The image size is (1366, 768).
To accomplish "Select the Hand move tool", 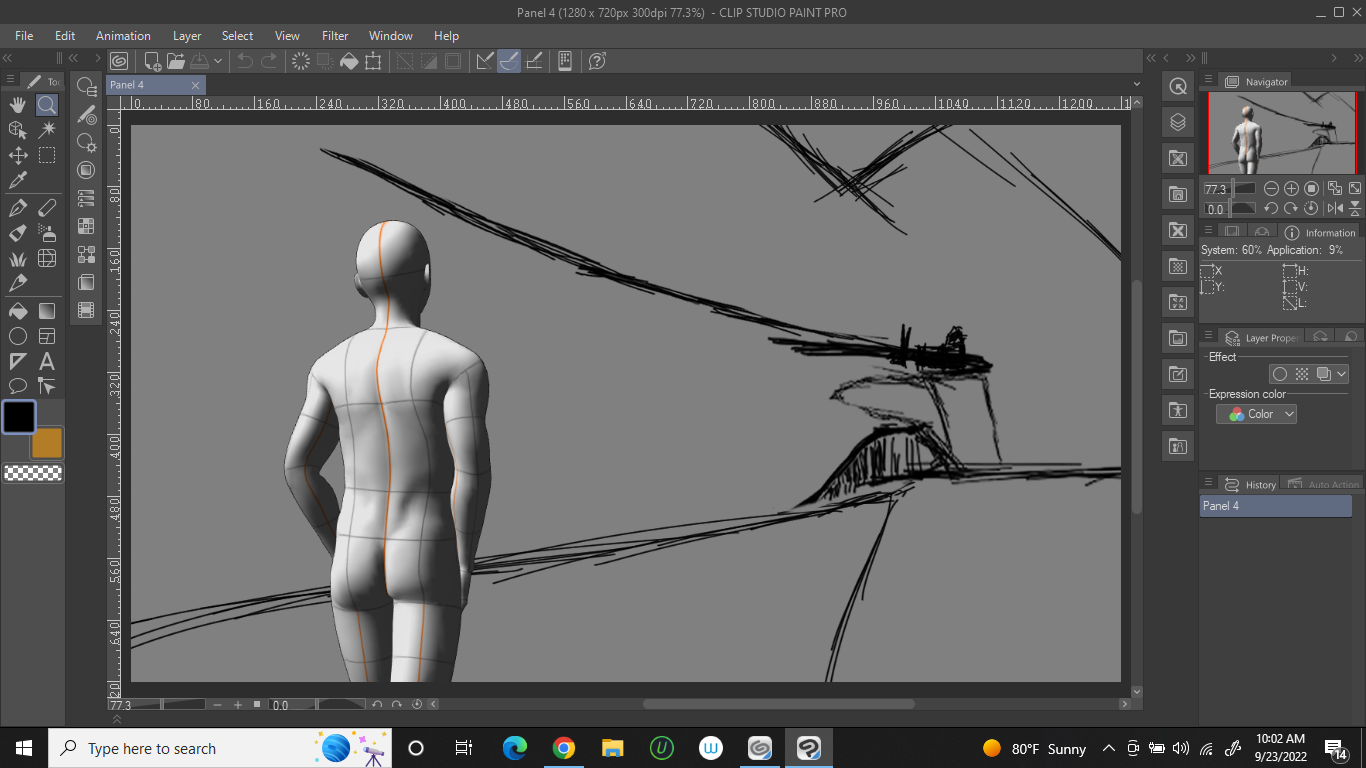I will point(18,105).
